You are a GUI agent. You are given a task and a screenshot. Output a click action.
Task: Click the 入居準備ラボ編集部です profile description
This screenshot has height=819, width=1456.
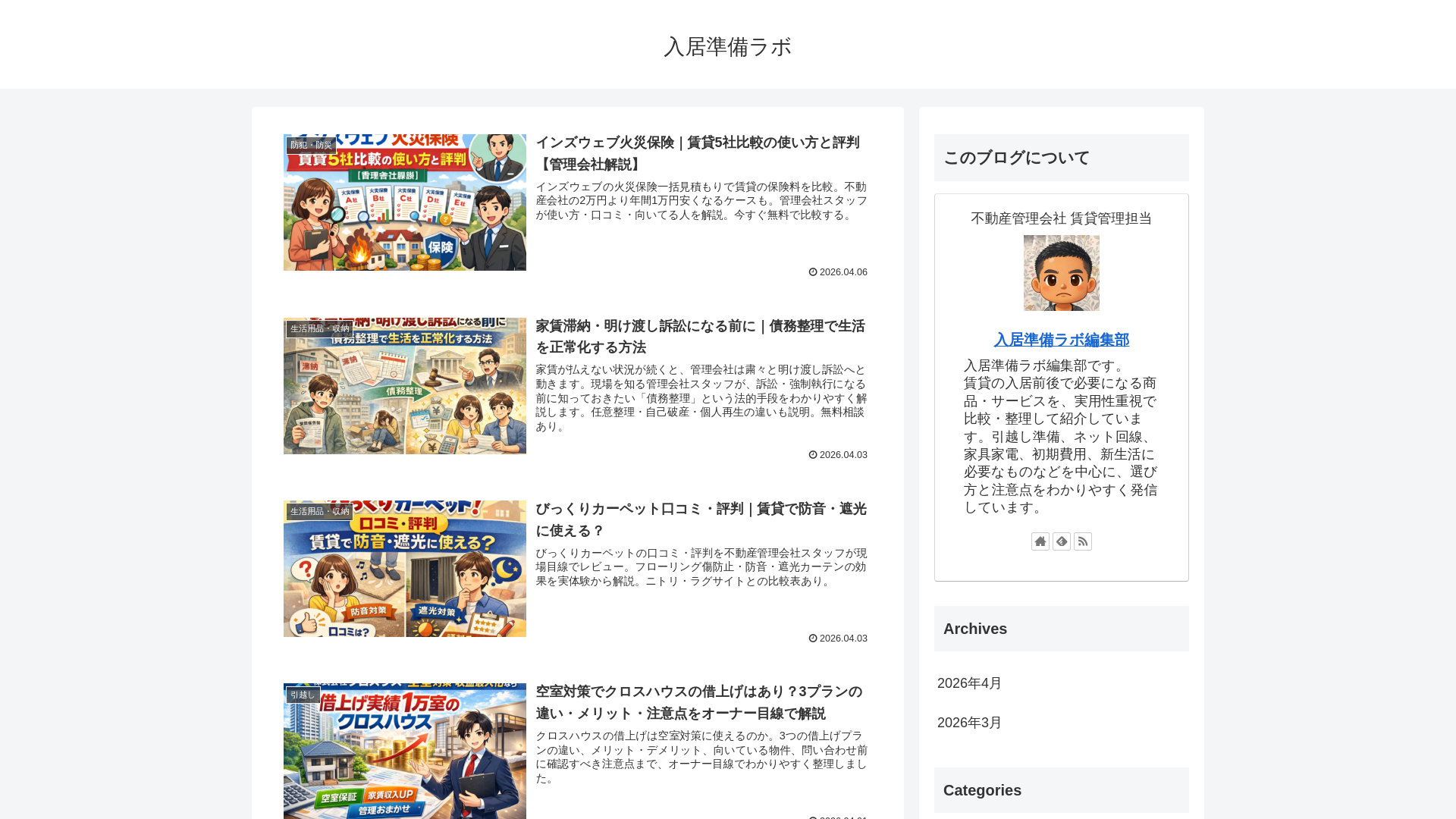pos(1062,437)
